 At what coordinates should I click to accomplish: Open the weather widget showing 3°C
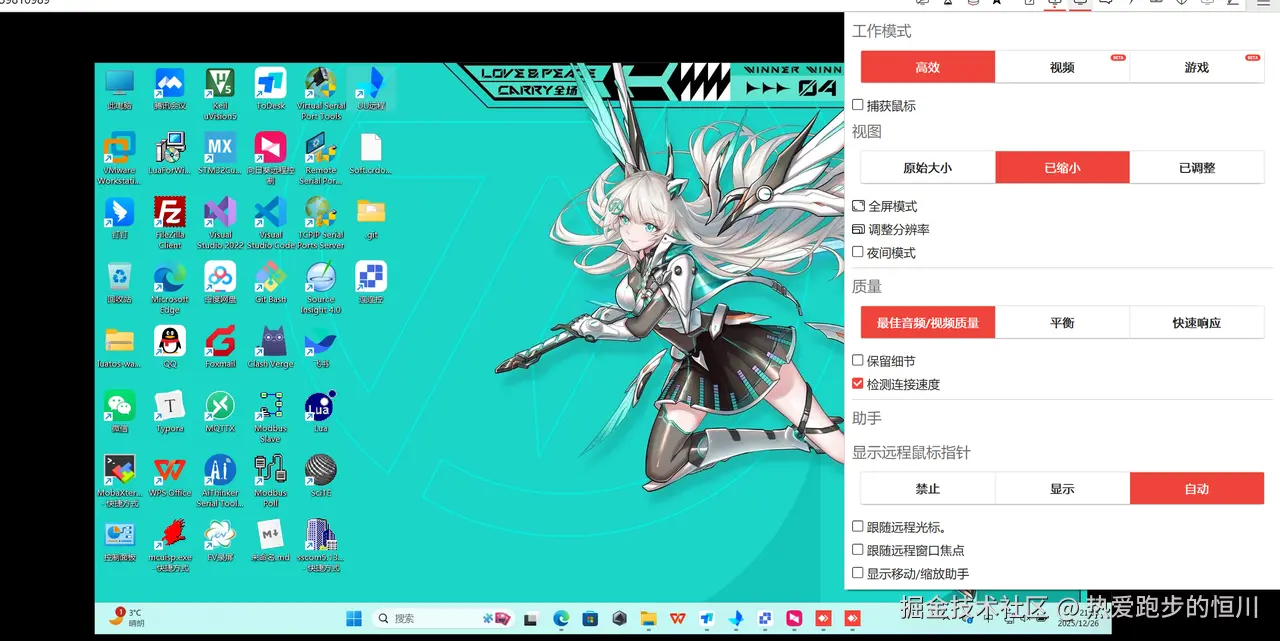[126, 617]
